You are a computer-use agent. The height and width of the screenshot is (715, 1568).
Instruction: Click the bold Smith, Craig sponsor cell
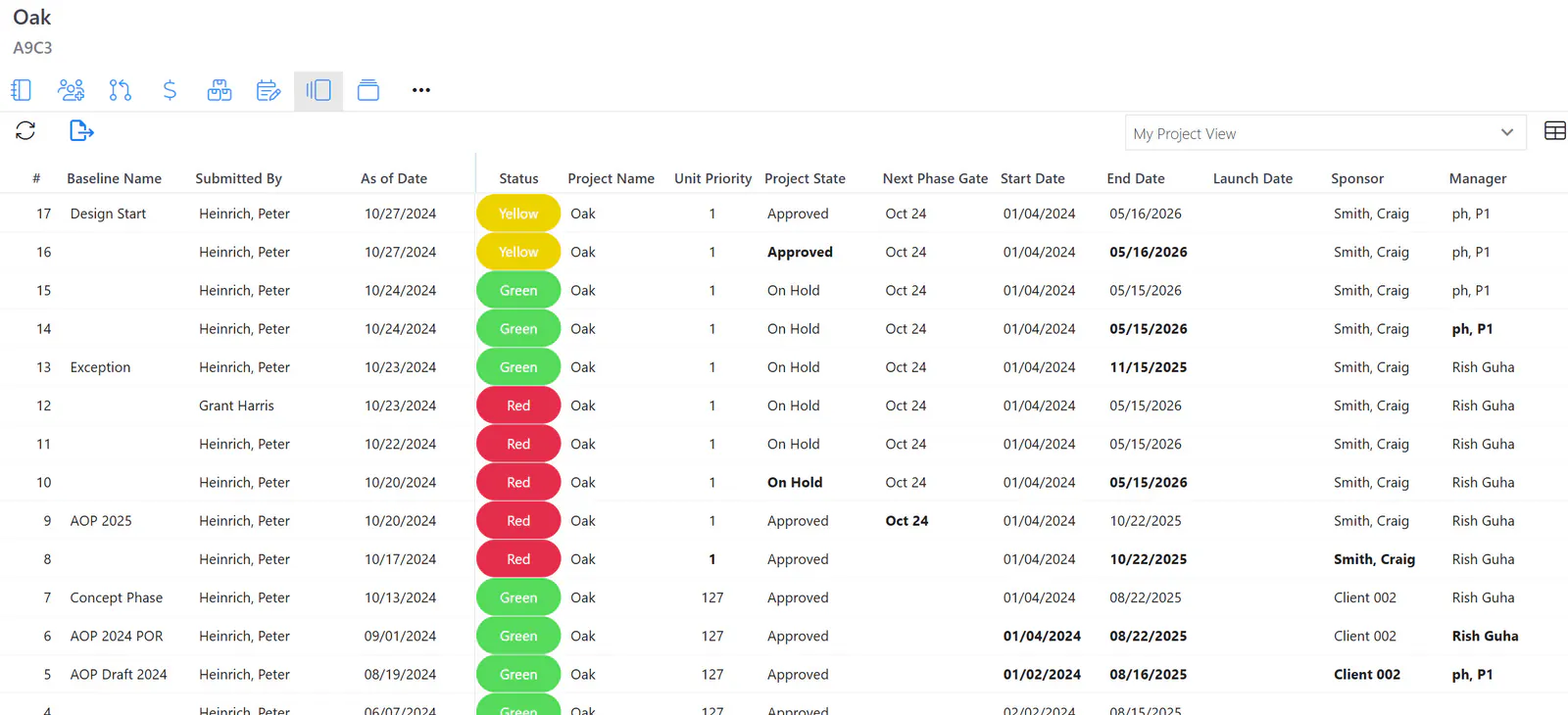[x=1374, y=559]
